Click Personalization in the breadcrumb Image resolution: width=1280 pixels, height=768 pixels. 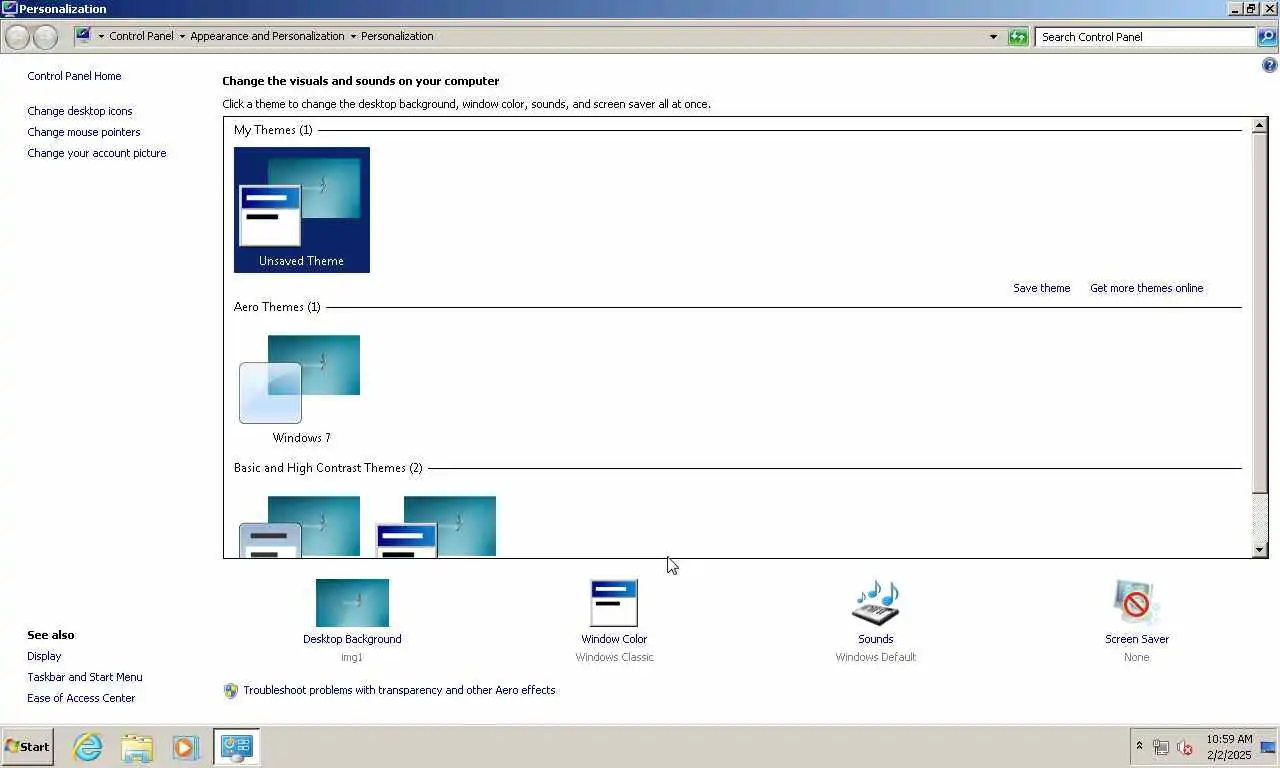[x=397, y=36]
